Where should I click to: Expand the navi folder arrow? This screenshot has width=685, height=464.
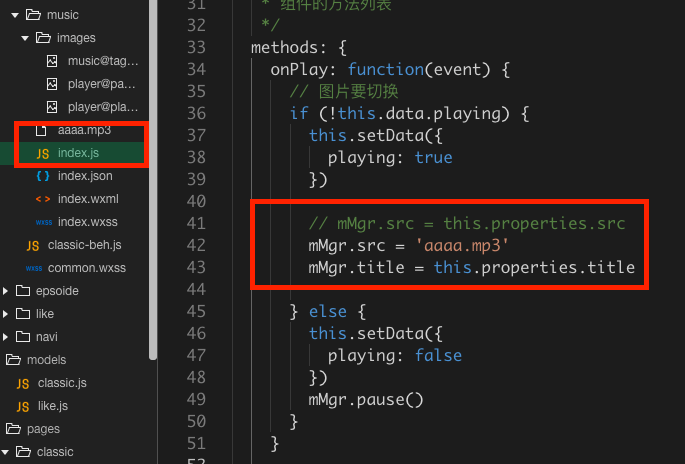5,337
